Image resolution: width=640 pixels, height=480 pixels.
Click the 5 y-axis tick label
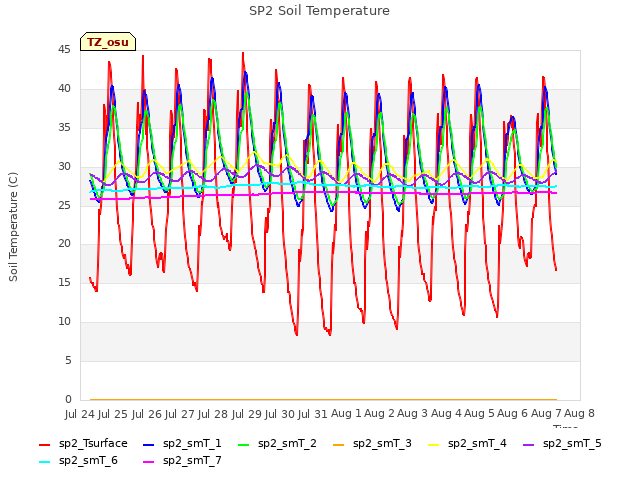(68, 360)
